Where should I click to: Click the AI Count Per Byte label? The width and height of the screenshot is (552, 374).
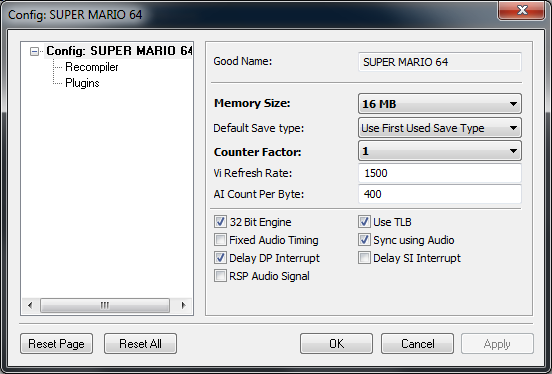coord(259,194)
